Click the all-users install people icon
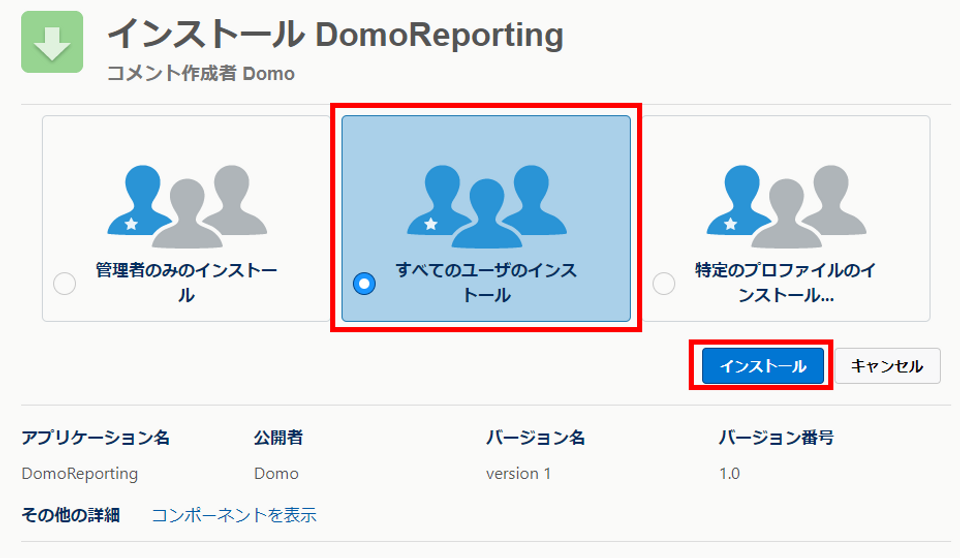 pyautogui.click(x=487, y=206)
